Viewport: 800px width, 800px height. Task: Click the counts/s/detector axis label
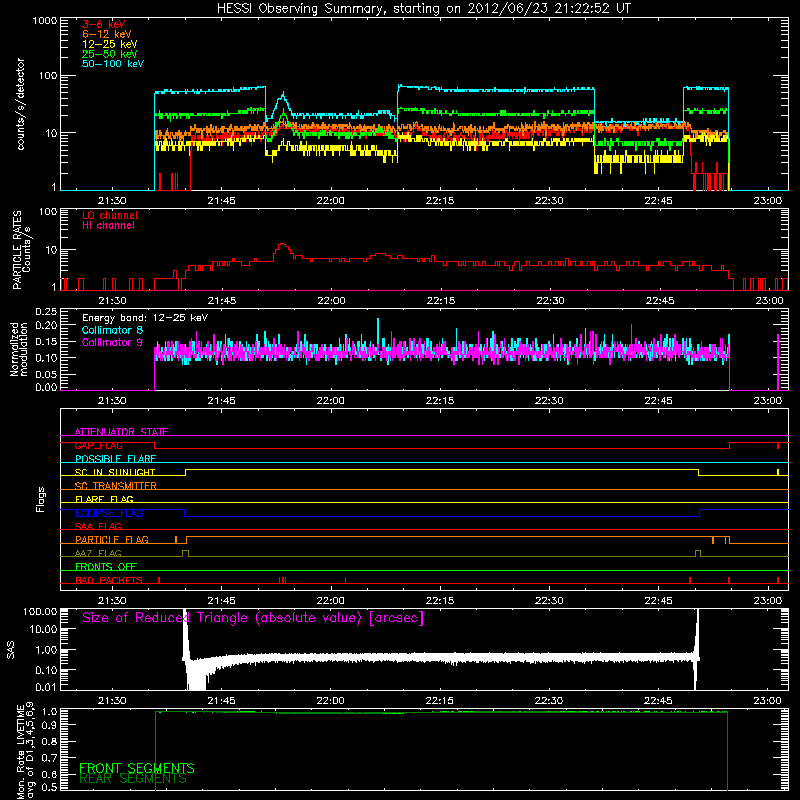[x=21, y=104]
